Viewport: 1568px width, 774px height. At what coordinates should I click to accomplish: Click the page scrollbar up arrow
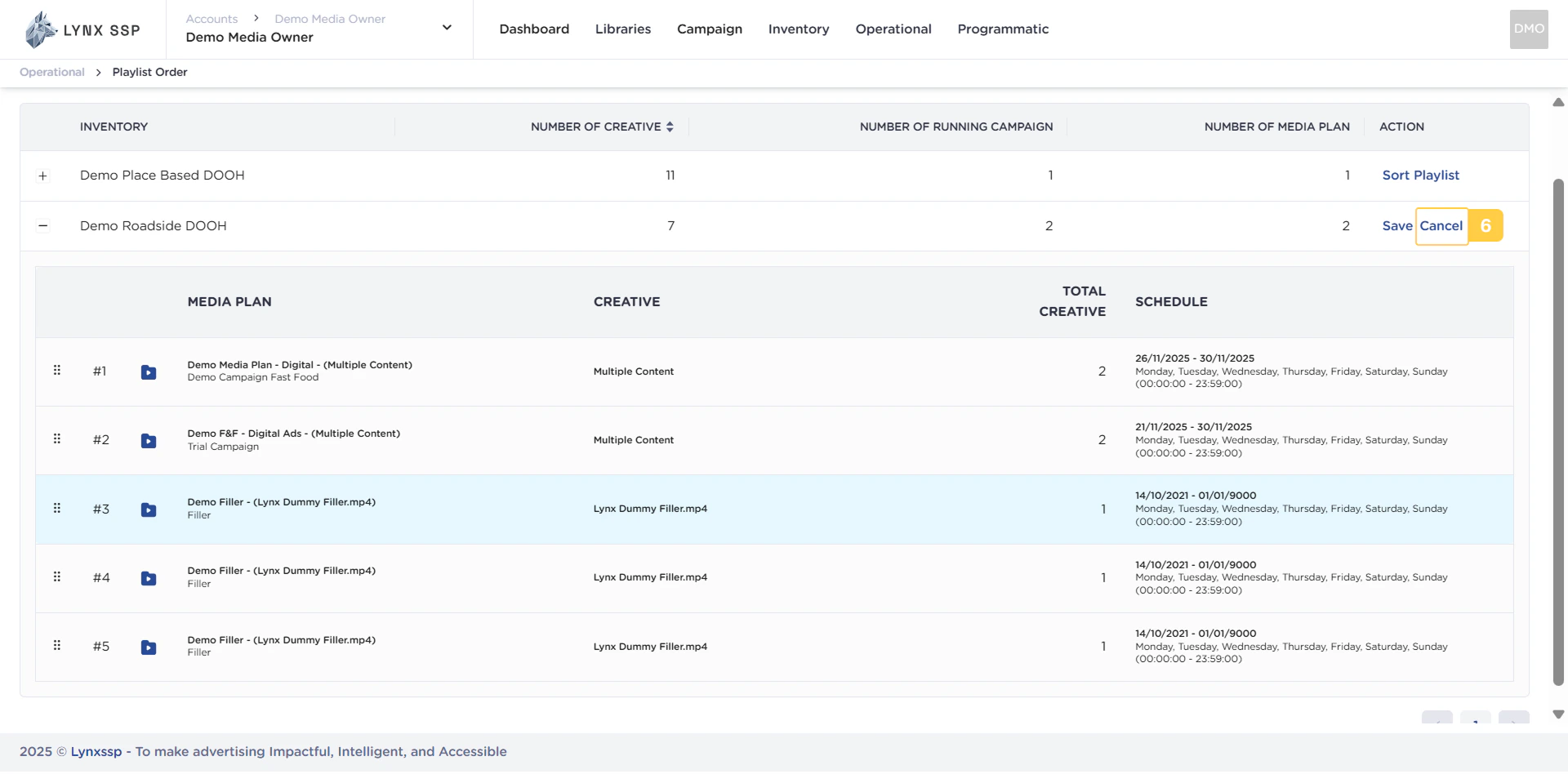[x=1558, y=102]
